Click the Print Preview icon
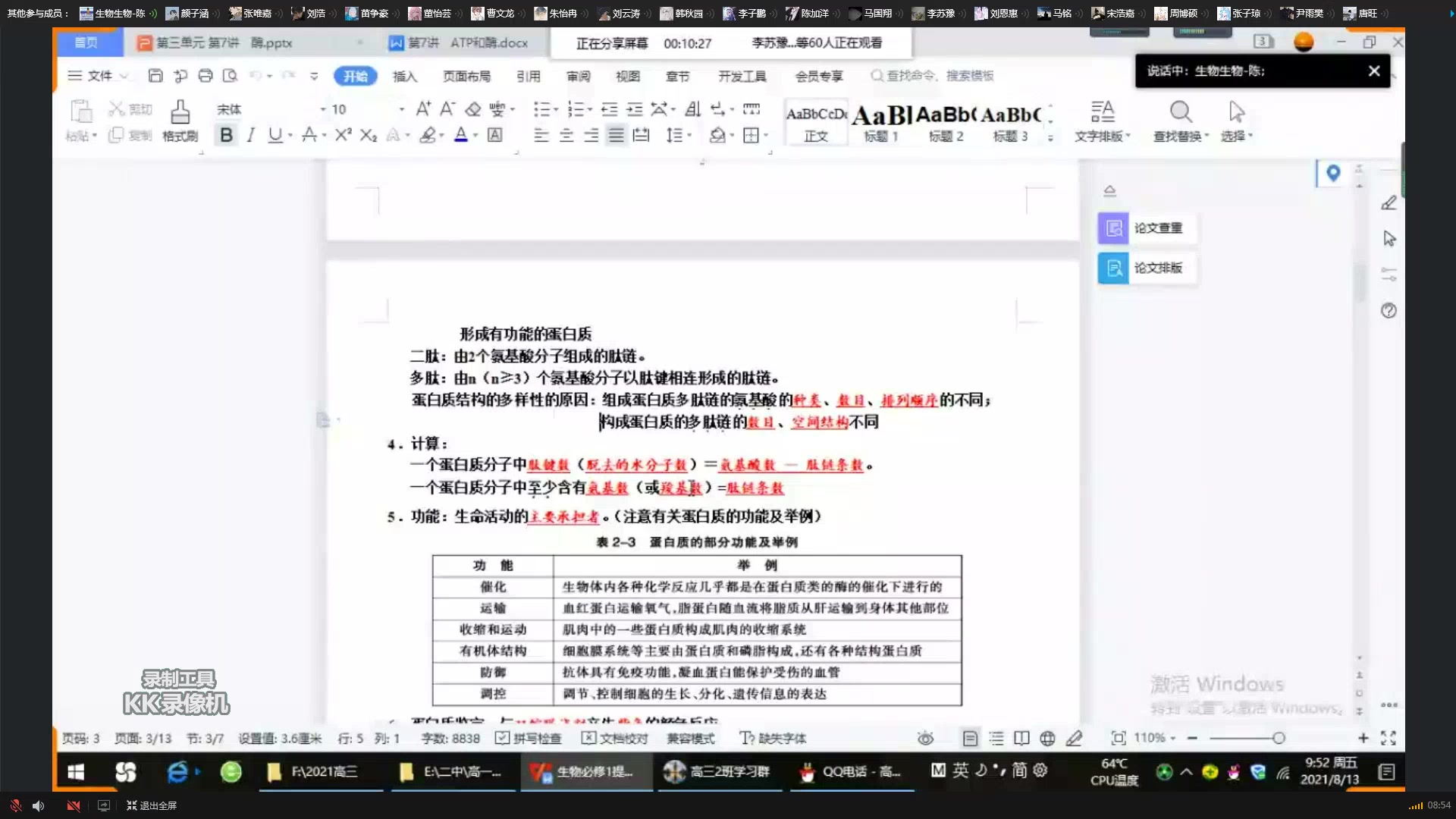The width and height of the screenshot is (1456, 819). (x=231, y=75)
